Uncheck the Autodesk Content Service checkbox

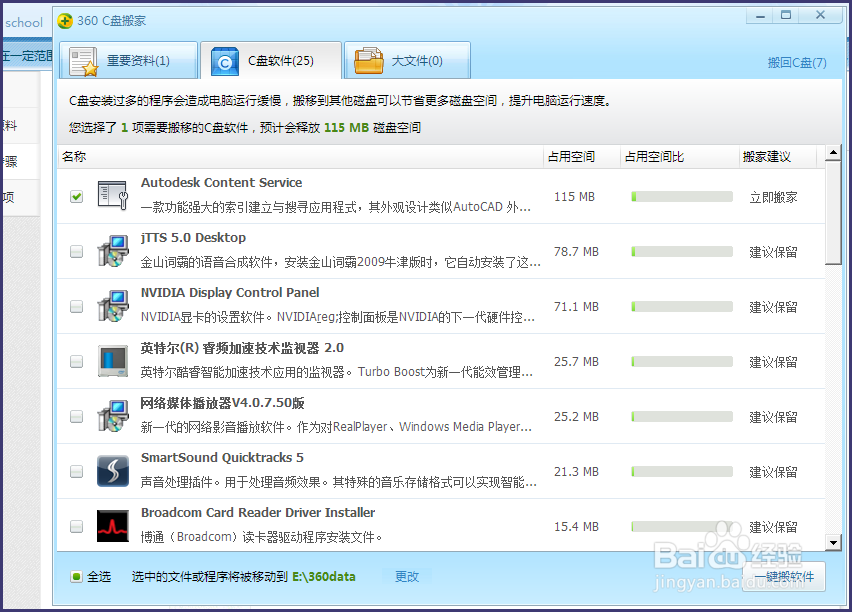[x=77, y=196]
